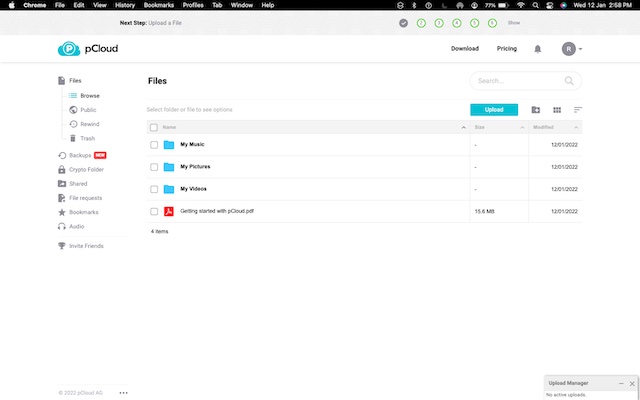Screen dimensions: 640x400
Task: Open the My Pictures folder name
Action: click(195, 167)
